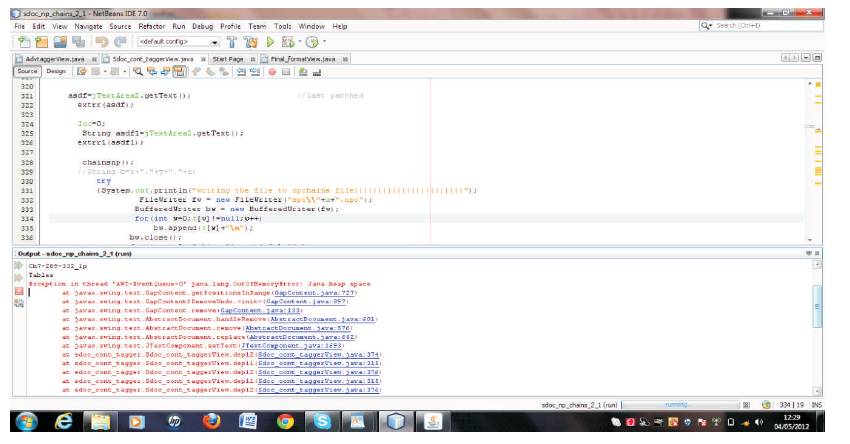Open the Tools menu
This screenshot has width=850, height=444.
(x=282, y=26)
